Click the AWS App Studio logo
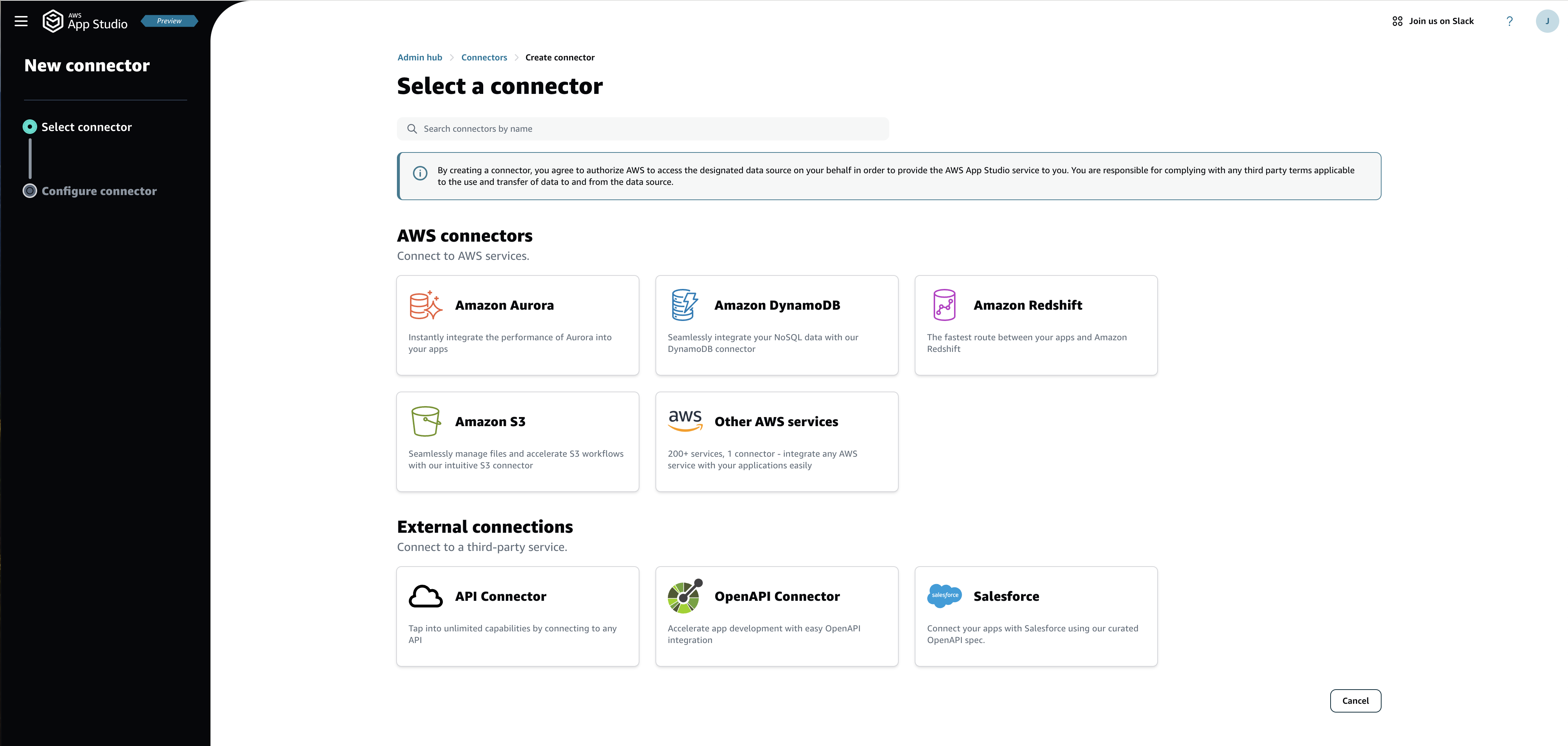1568x746 pixels. point(85,21)
